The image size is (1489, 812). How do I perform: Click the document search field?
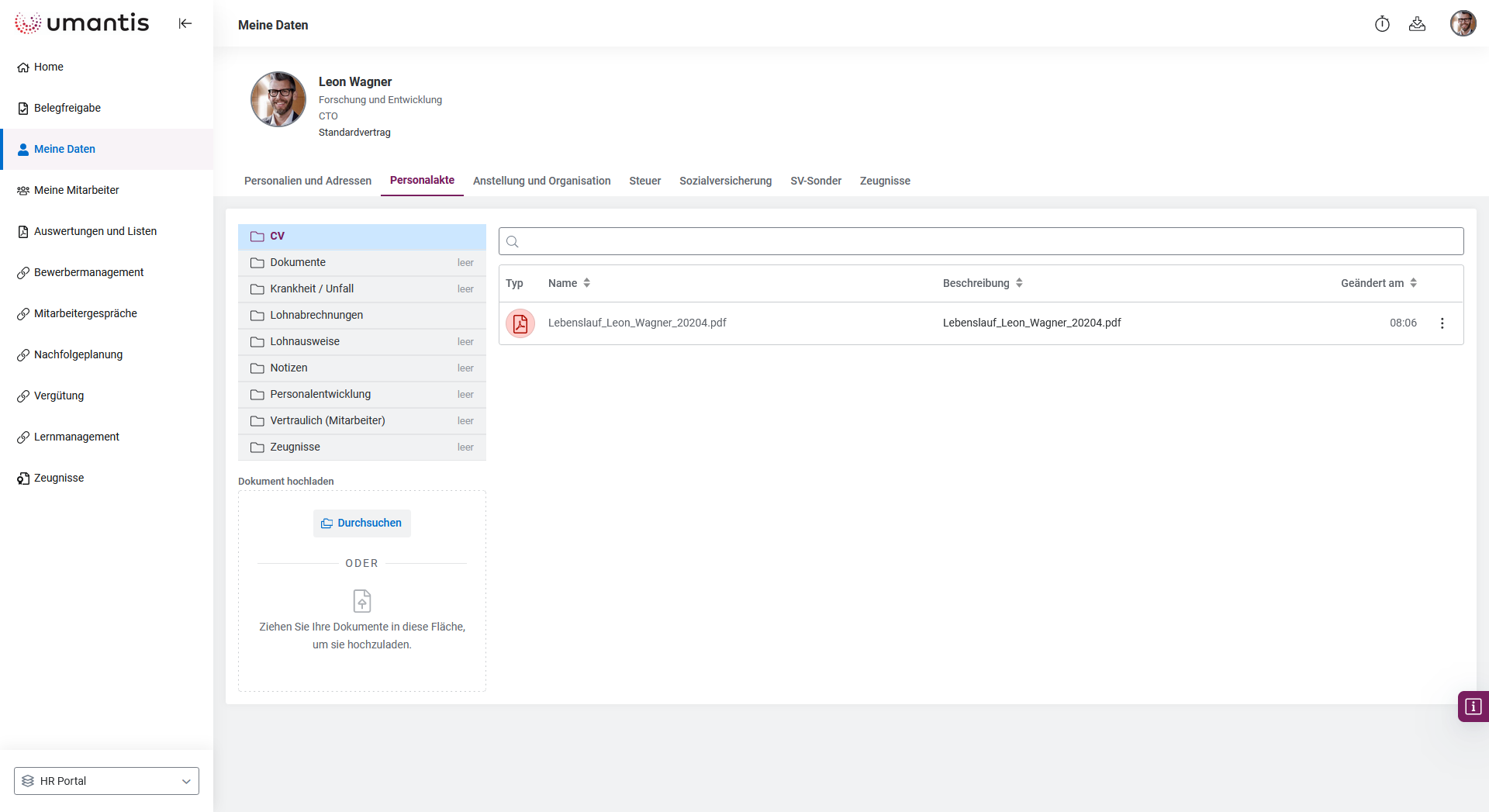click(981, 241)
